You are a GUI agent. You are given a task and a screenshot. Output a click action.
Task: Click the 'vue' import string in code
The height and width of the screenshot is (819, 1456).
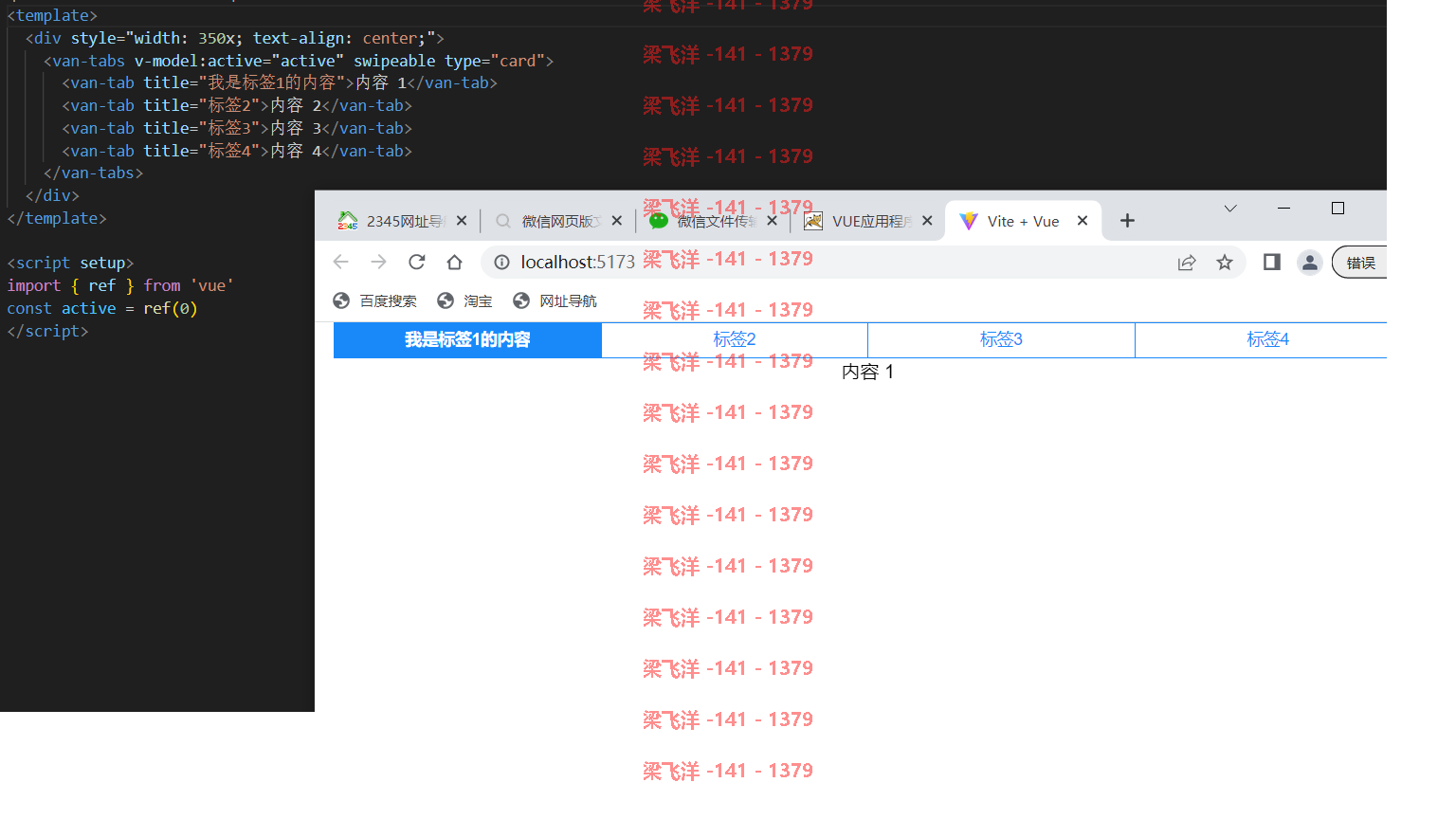click(212, 285)
